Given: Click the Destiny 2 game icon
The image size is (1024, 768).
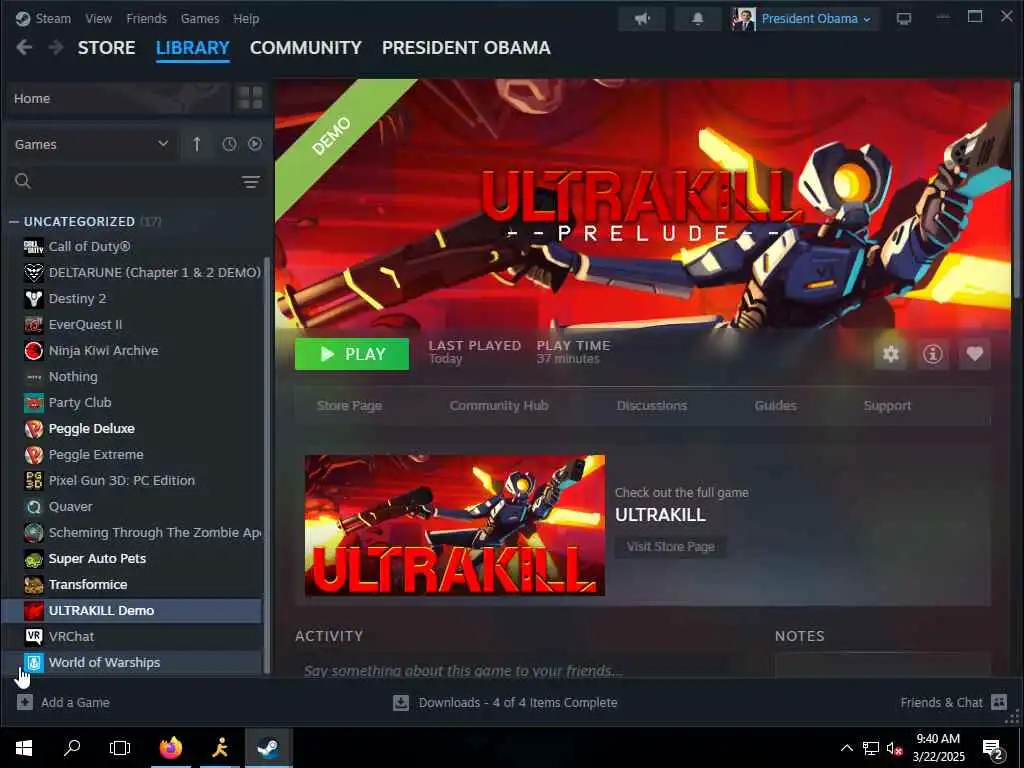Looking at the screenshot, I should click(x=34, y=298).
